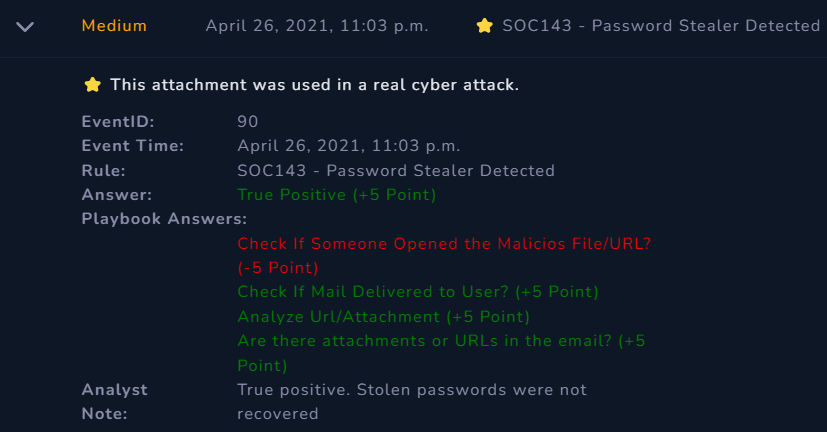Click the EventID value 90
This screenshot has height=432, width=827.
point(248,122)
